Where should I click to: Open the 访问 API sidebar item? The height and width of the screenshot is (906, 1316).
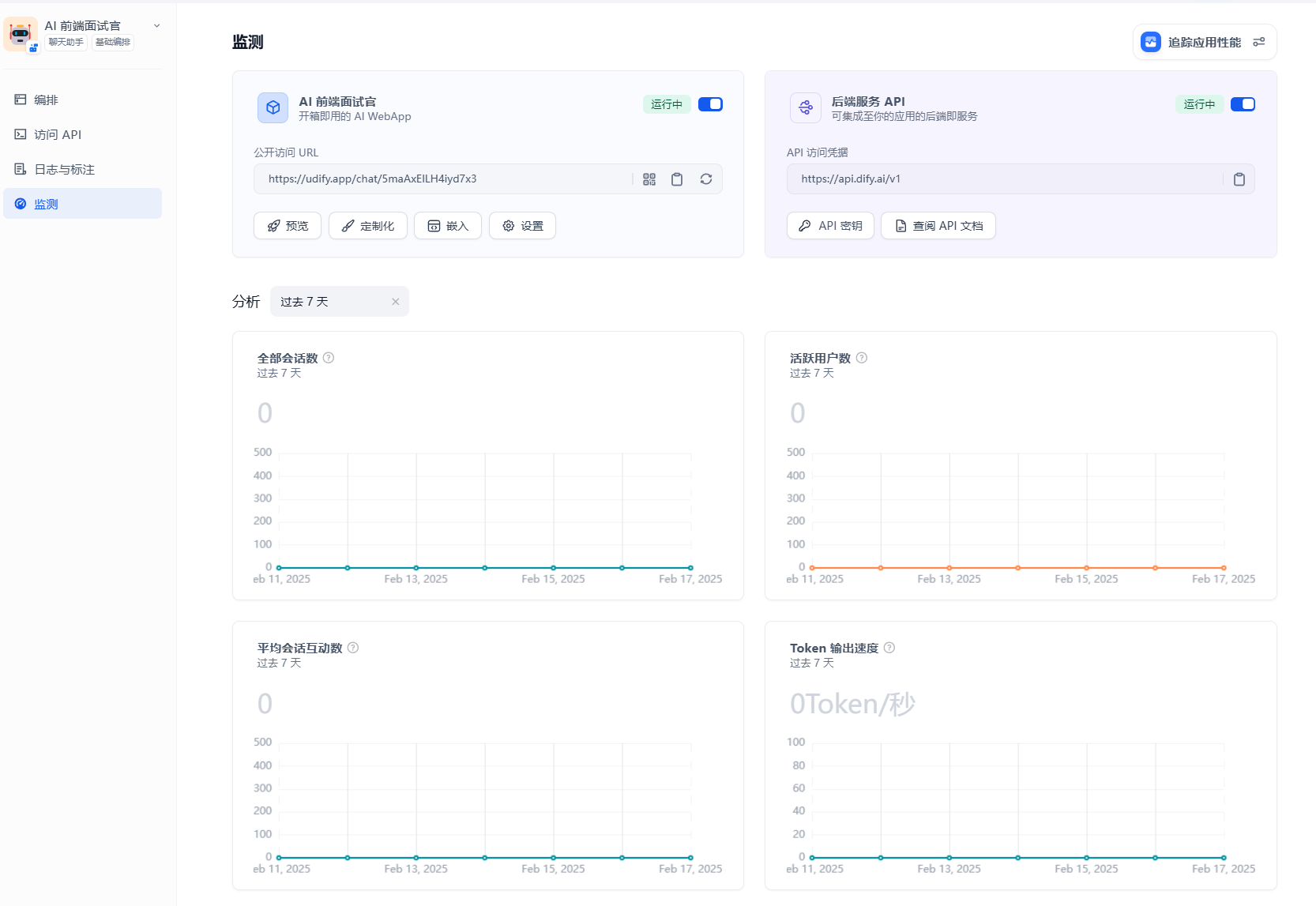[82, 134]
